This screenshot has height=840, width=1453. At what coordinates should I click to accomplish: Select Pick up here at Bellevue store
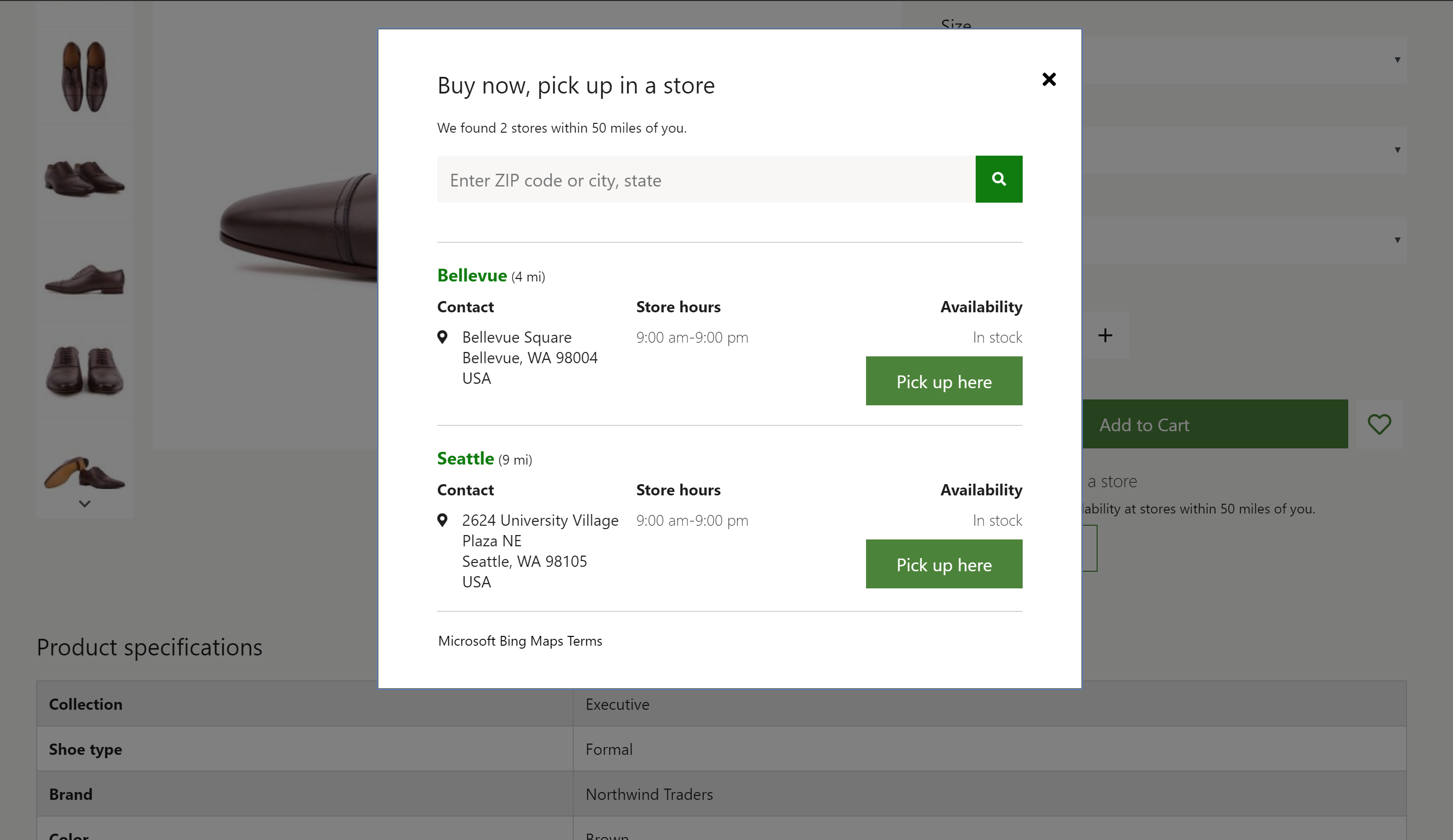pos(944,380)
